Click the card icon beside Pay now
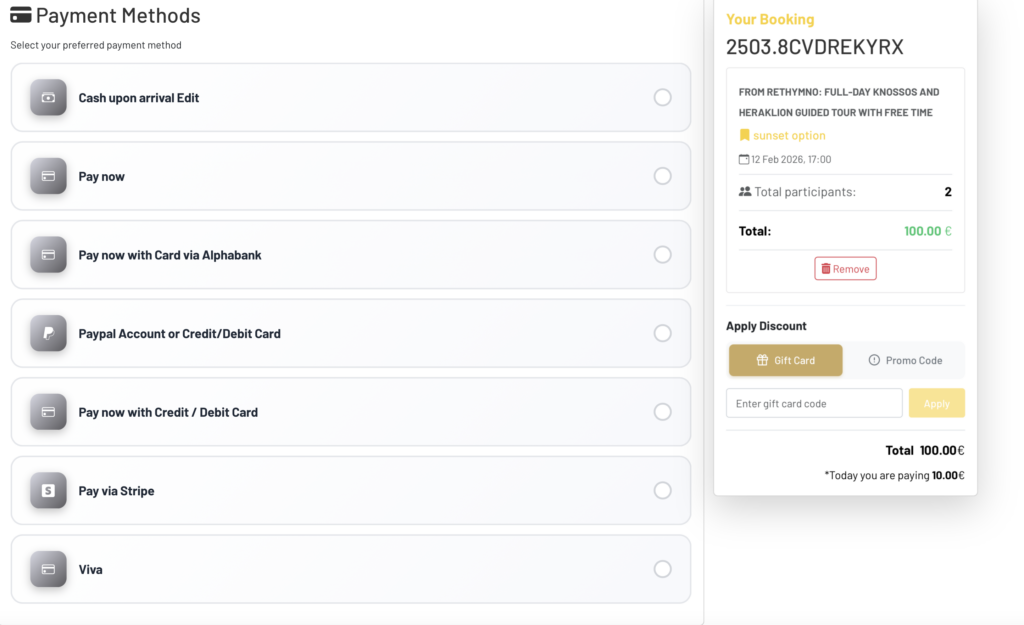Viewport: 1024px width, 625px height. coord(48,176)
